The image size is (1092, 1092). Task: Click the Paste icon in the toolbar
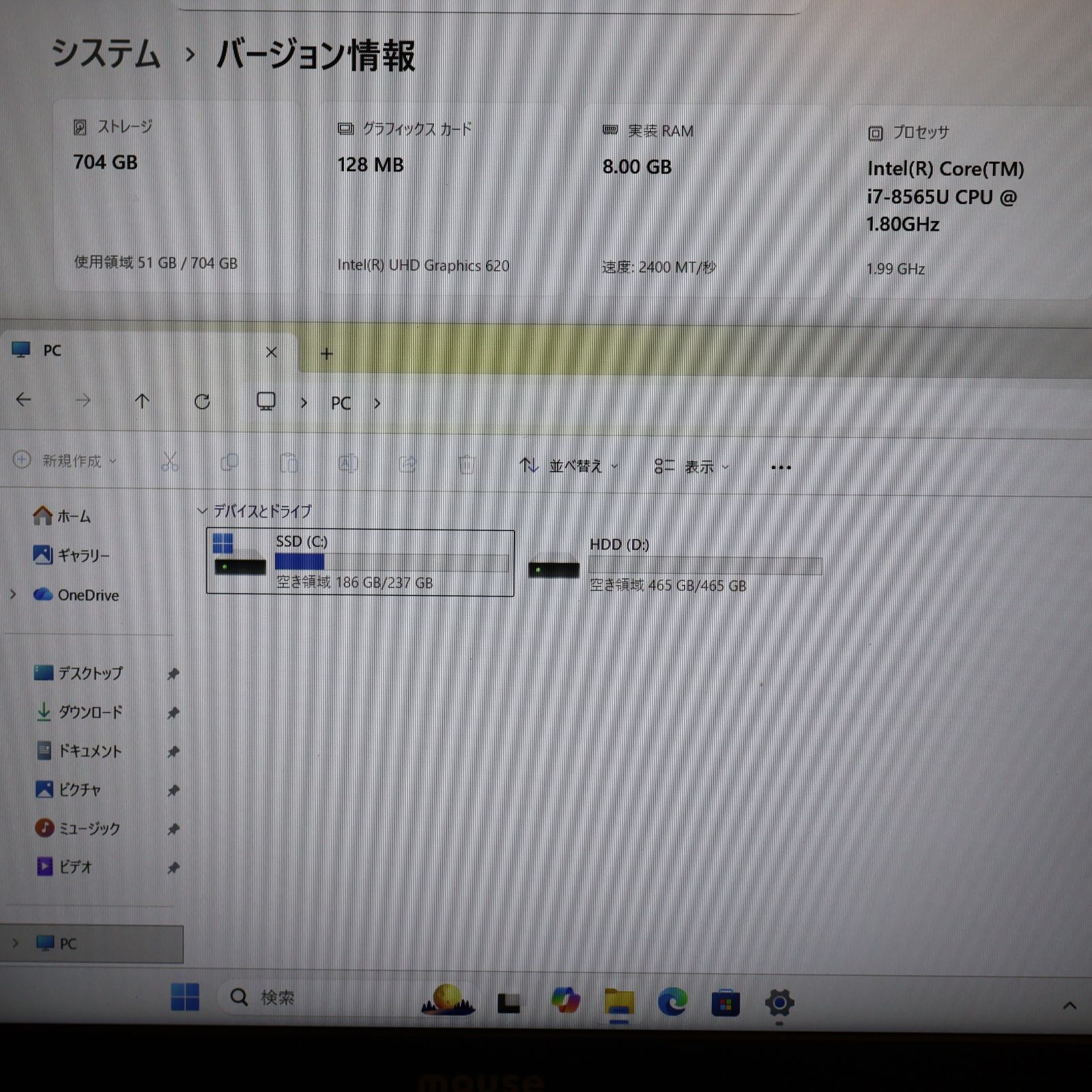tap(289, 462)
